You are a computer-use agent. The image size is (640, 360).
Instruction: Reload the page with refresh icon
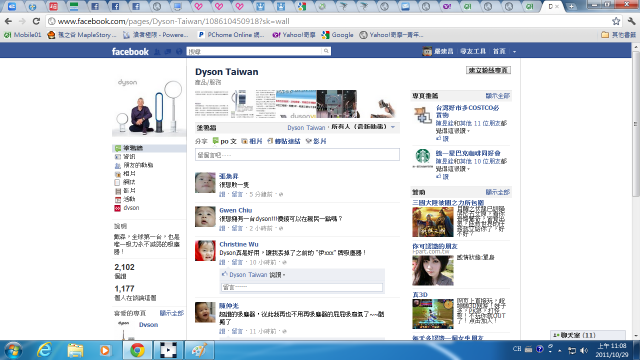[36, 21]
